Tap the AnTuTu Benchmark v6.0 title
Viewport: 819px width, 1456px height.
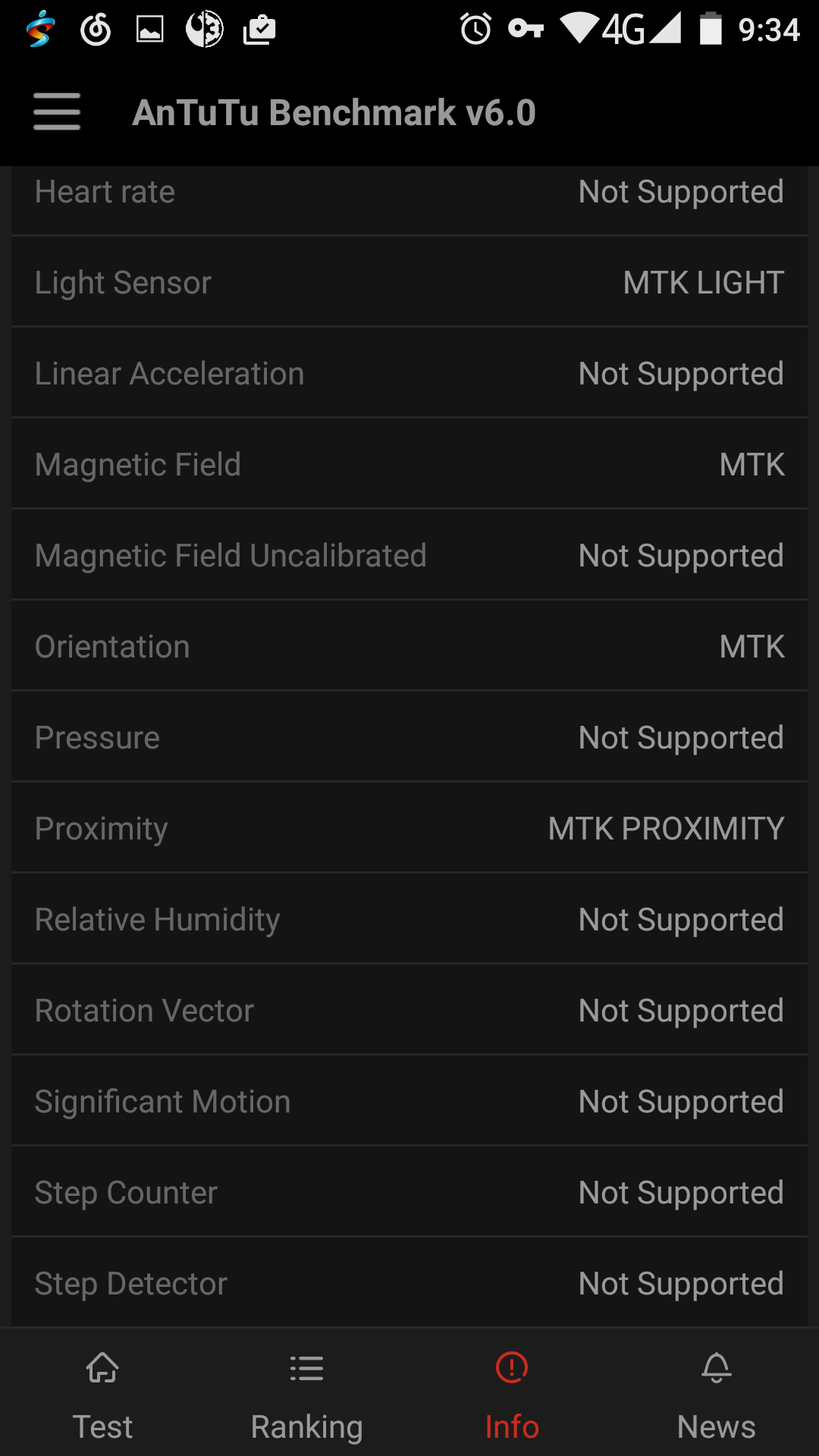click(334, 113)
